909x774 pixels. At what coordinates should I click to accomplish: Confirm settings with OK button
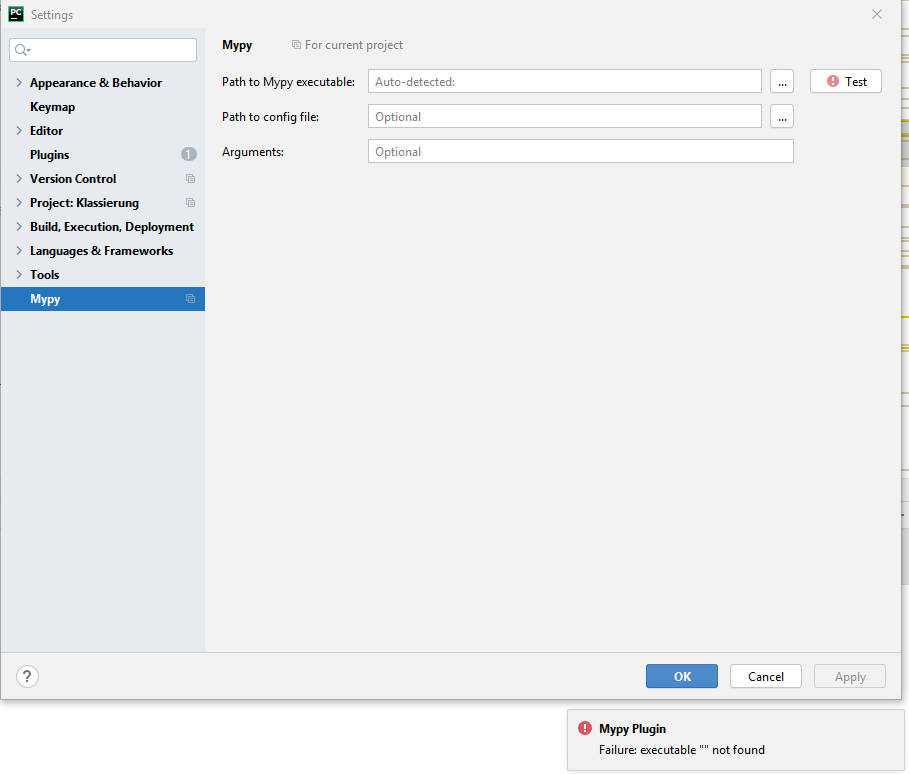[682, 676]
